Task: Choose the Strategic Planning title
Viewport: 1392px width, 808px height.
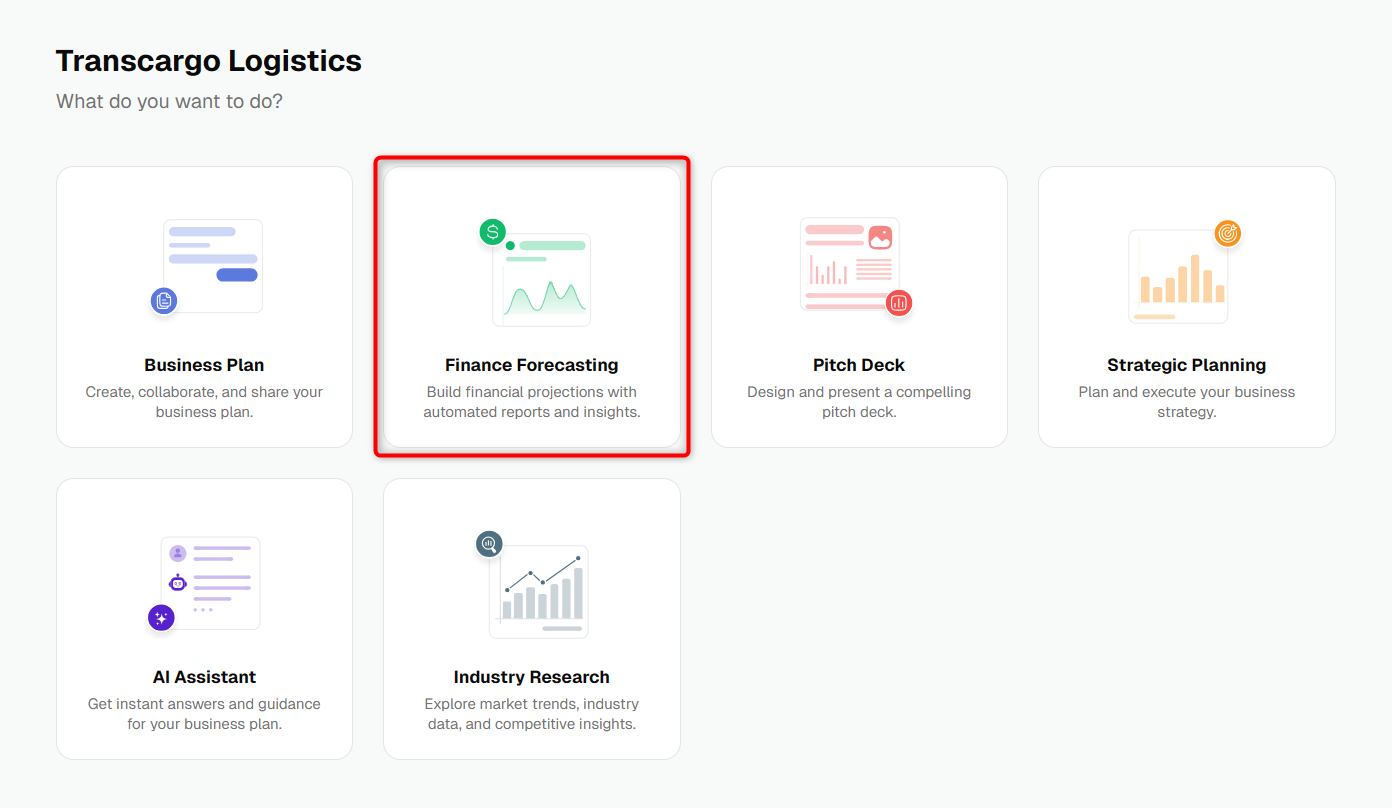Action: click(x=1187, y=365)
